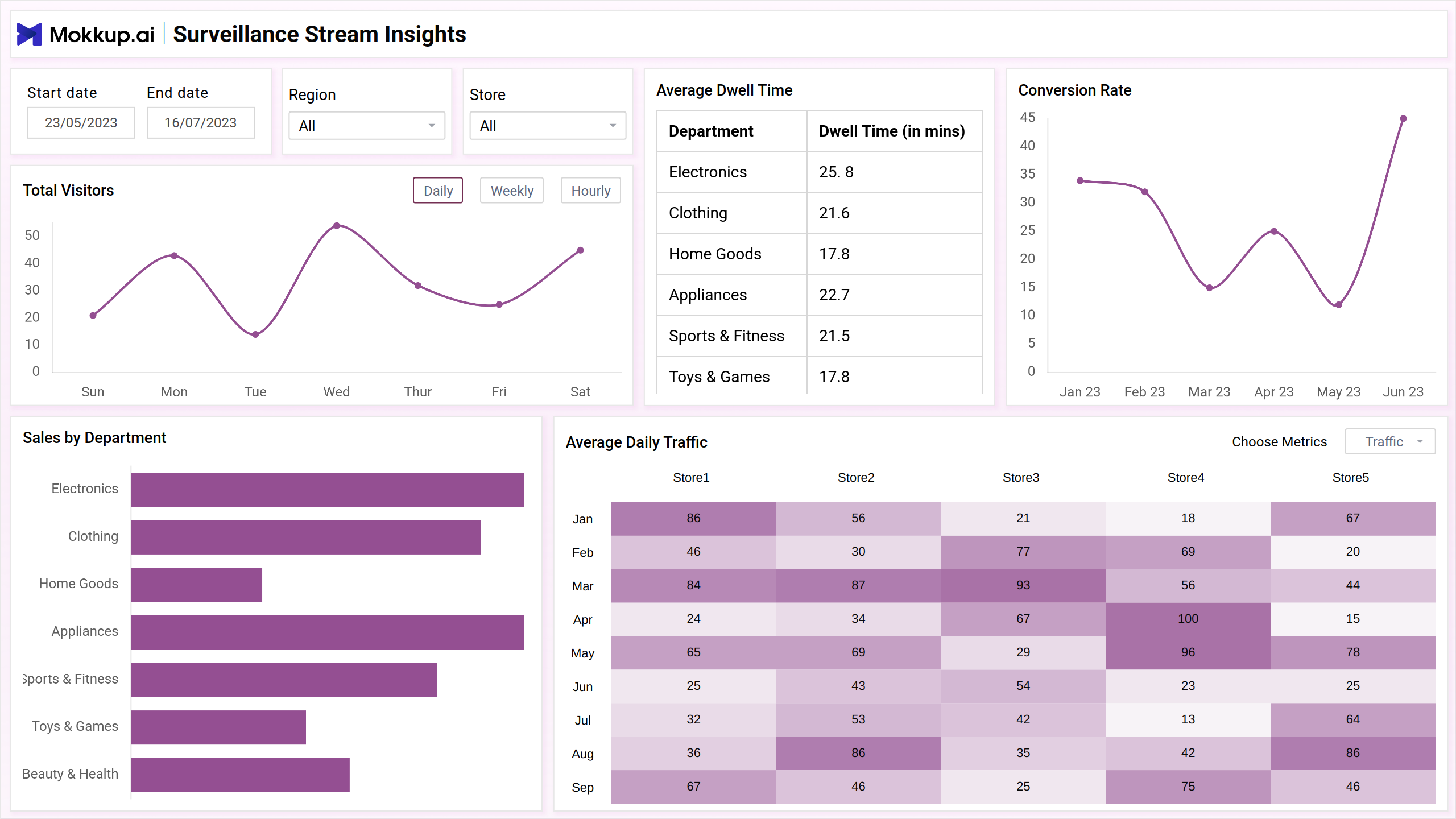Screen dimensions: 1456x819
Task: Click the Mar Store3 cell showing 93
Action: [x=1023, y=586]
